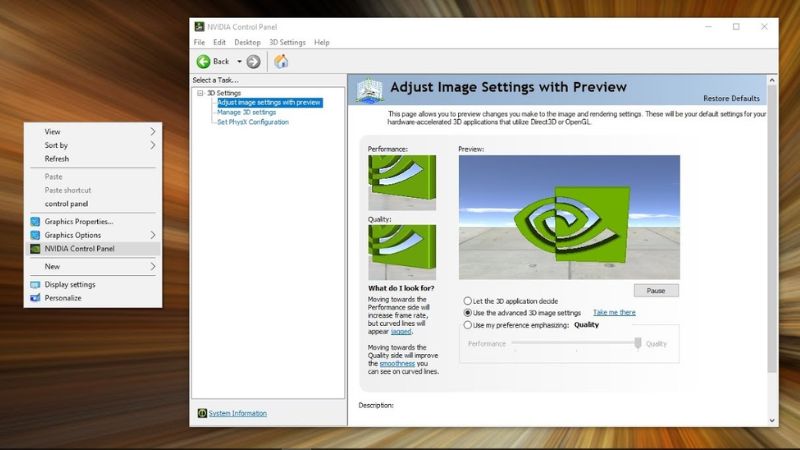Click the Graphics Properties icon in context menu

click(x=35, y=221)
